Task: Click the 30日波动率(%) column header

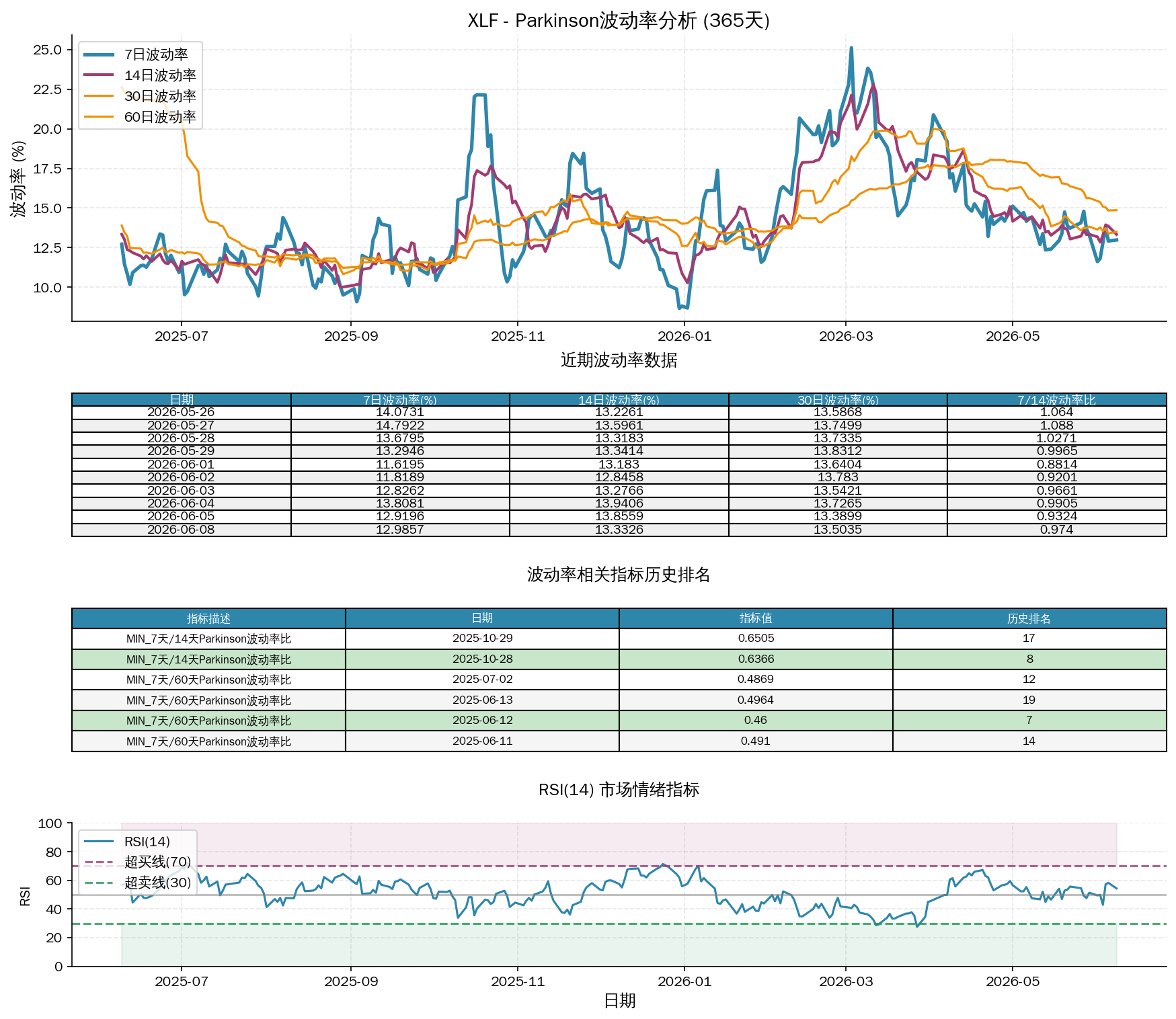Action: 838,400
